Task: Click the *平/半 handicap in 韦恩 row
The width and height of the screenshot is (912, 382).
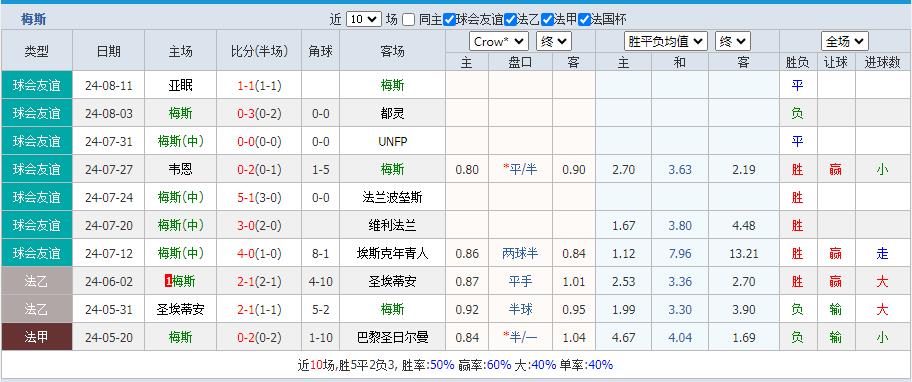Action: point(521,169)
